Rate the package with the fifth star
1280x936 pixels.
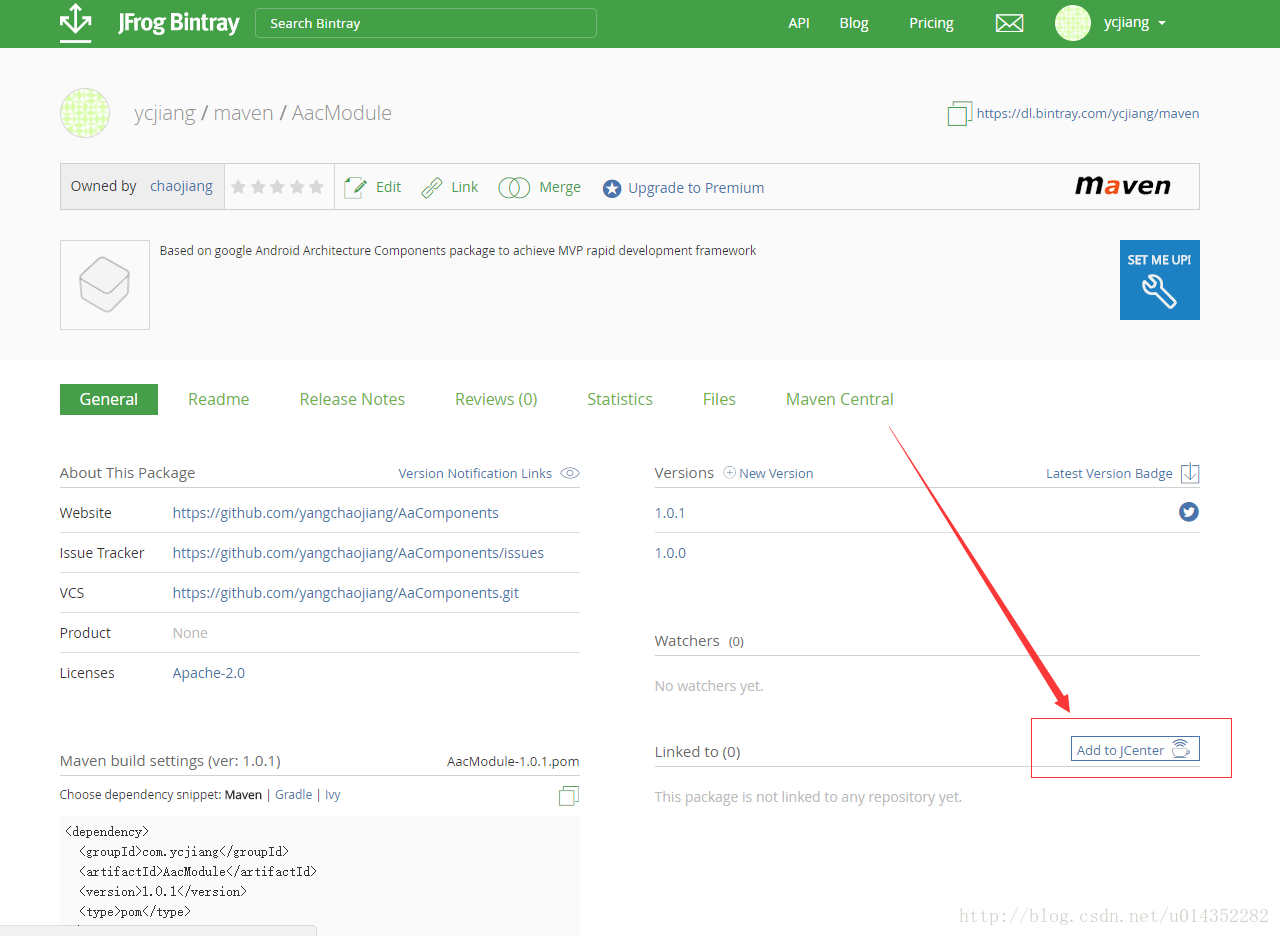pyautogui.click(x=316, y=187)
